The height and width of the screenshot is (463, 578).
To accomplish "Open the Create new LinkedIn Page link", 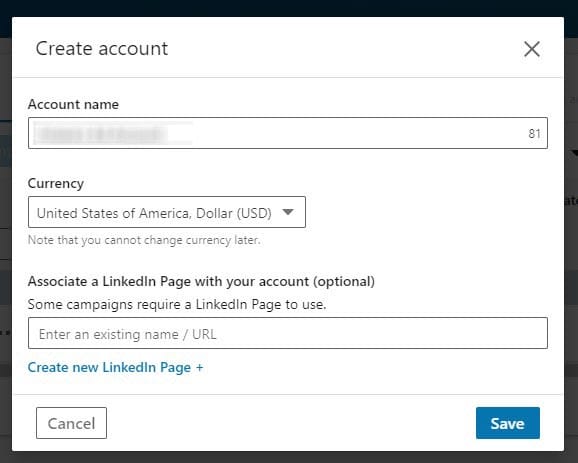I will (x=115, y=367).
